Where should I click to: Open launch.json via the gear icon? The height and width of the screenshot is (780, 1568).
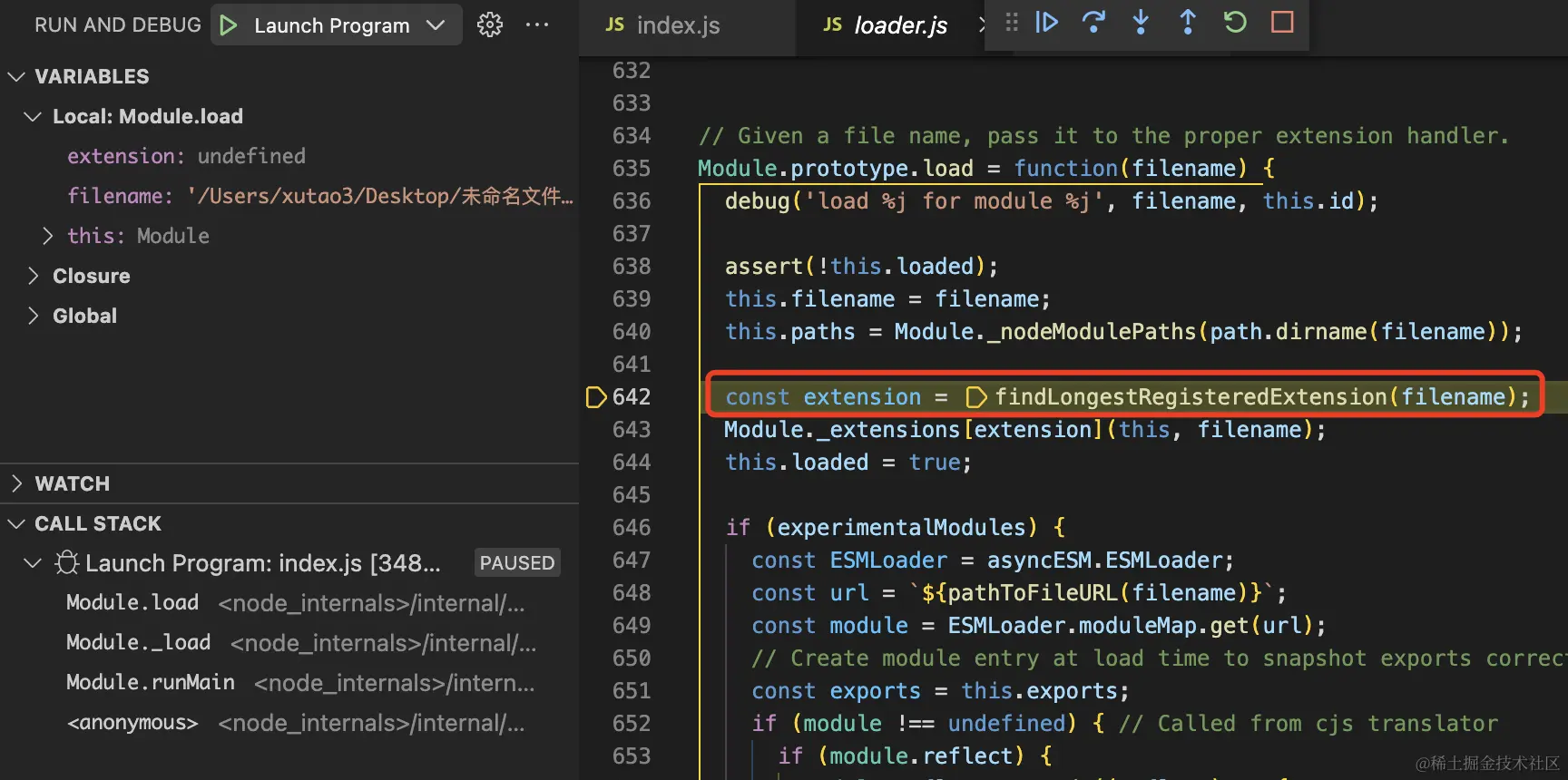point(490,25)
